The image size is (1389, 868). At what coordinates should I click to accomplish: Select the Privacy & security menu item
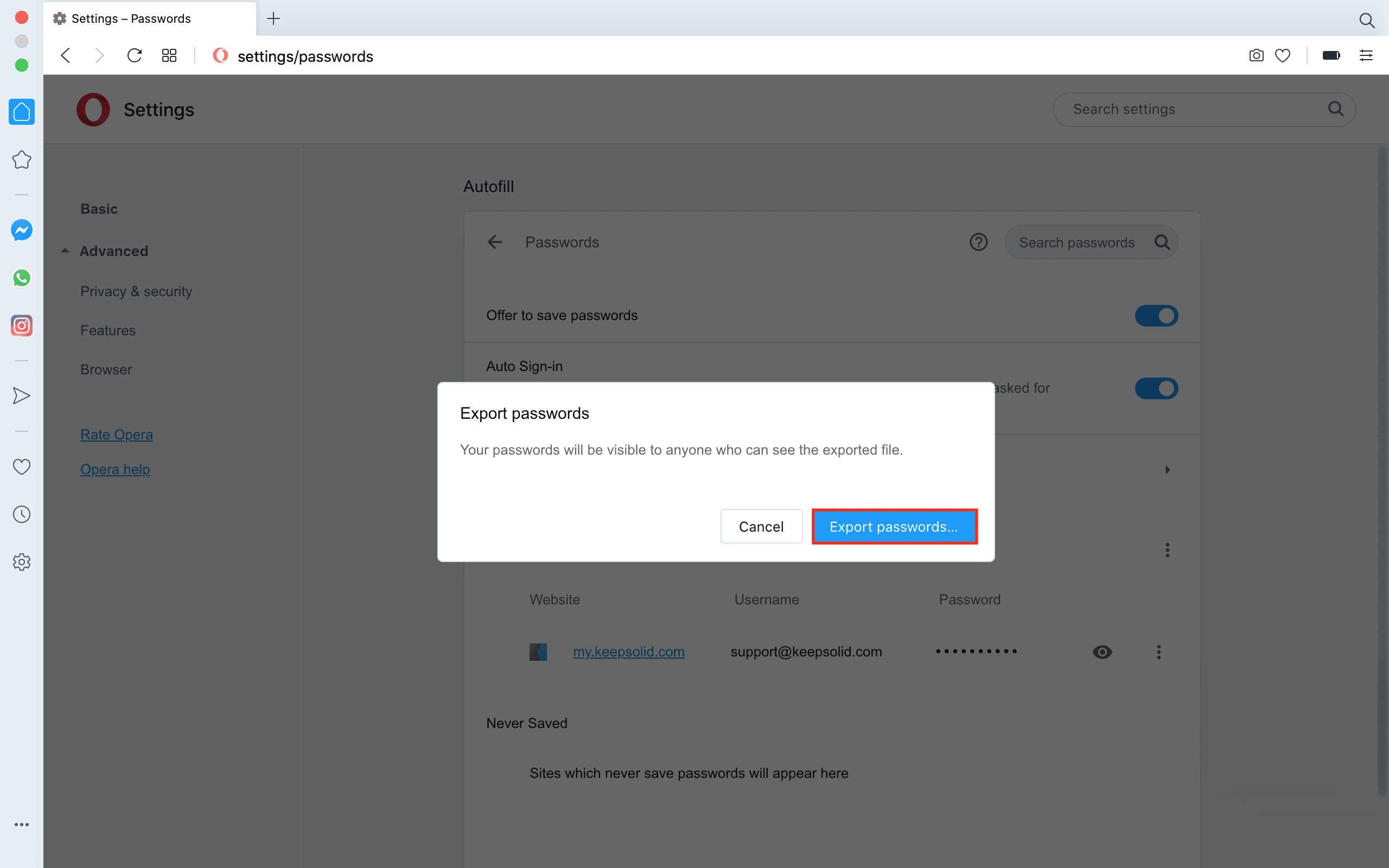[x=136, y=292]
